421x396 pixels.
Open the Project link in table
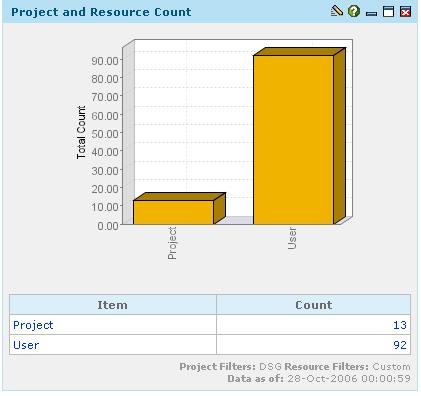point(33,325)
